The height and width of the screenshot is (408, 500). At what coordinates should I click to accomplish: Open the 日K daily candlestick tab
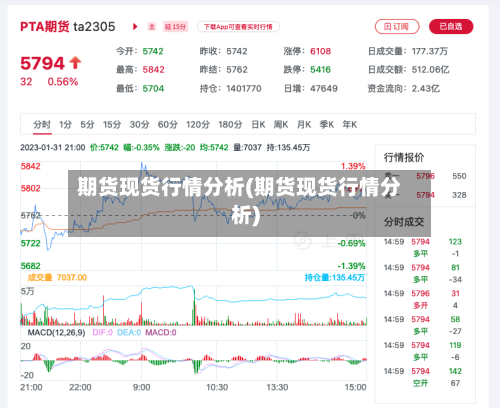click(x=258, y=125)
